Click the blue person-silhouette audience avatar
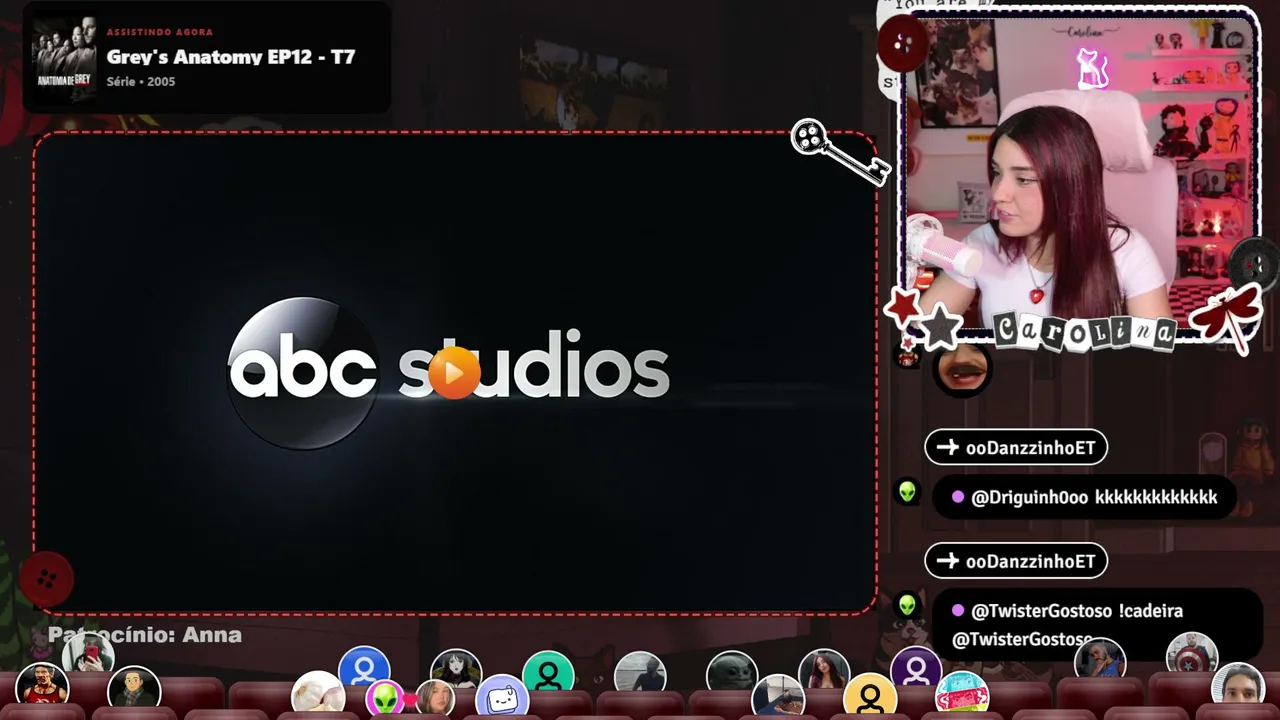1280x720 pixels. click(364, 669)
